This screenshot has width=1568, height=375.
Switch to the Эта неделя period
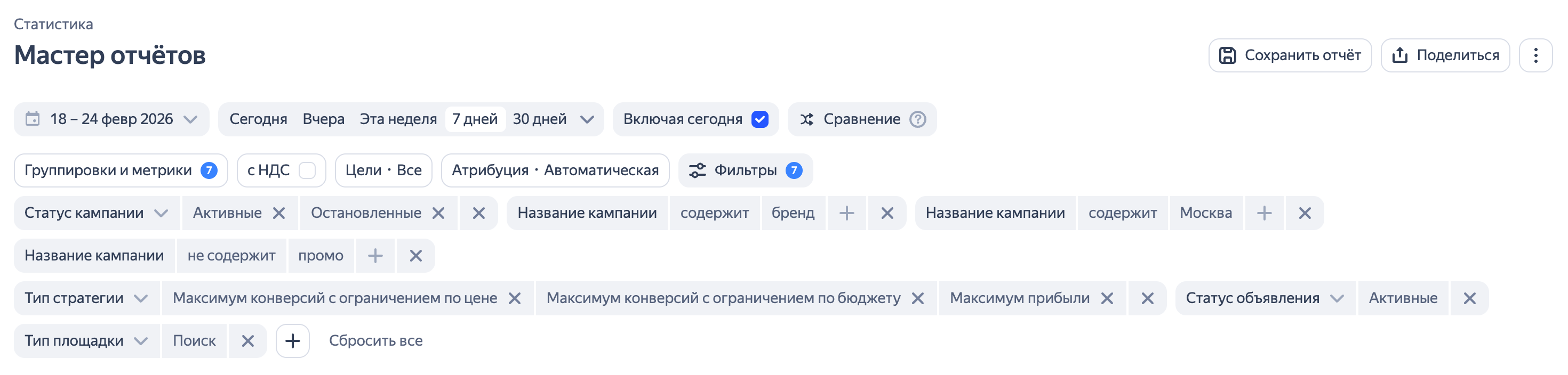coord(398,119)
